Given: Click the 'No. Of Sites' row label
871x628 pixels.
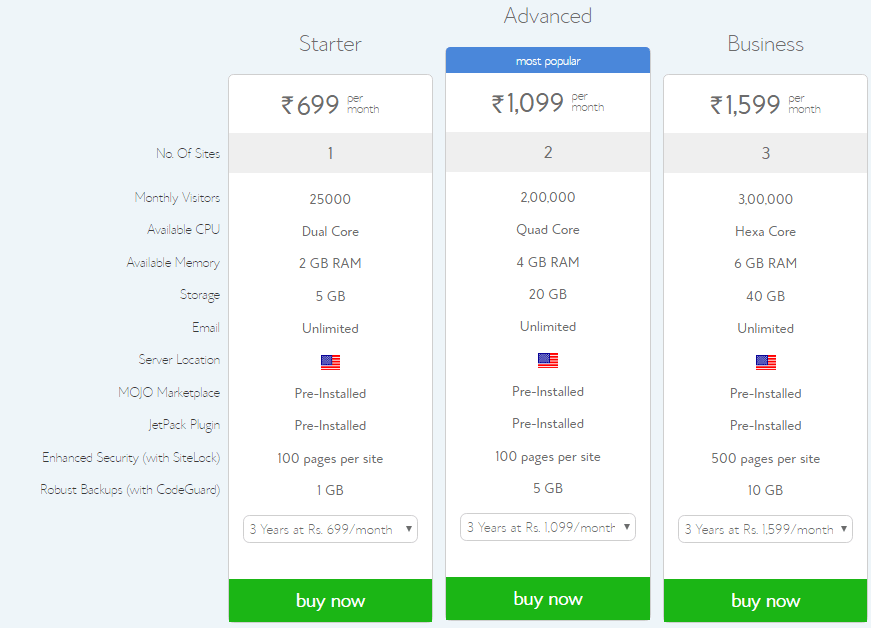Looking at the screenshot, I should [x=188, y=154].
